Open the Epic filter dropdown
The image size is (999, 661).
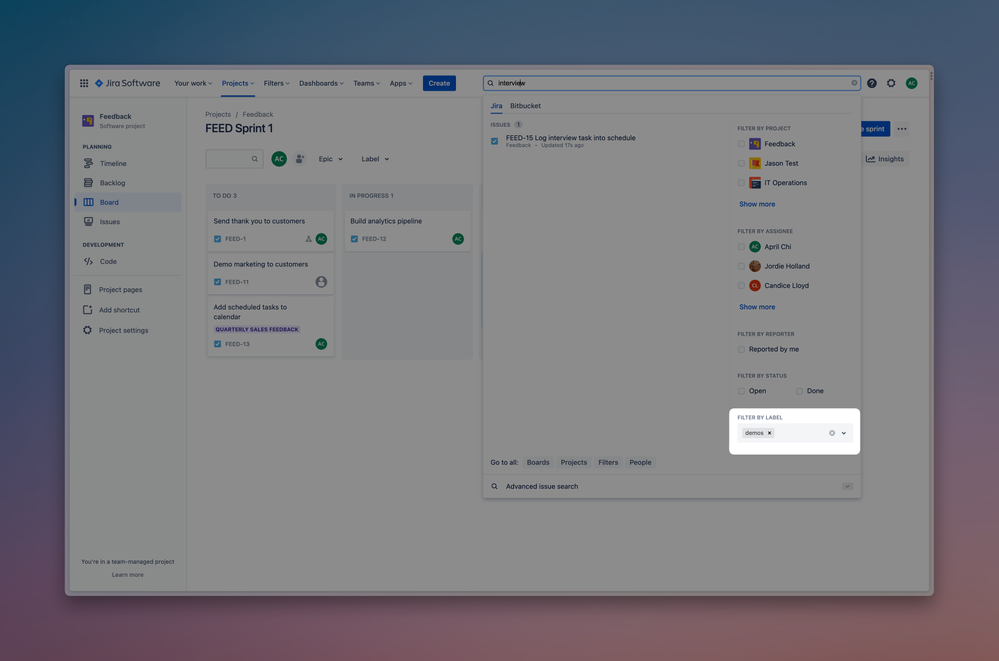[331, 159]
